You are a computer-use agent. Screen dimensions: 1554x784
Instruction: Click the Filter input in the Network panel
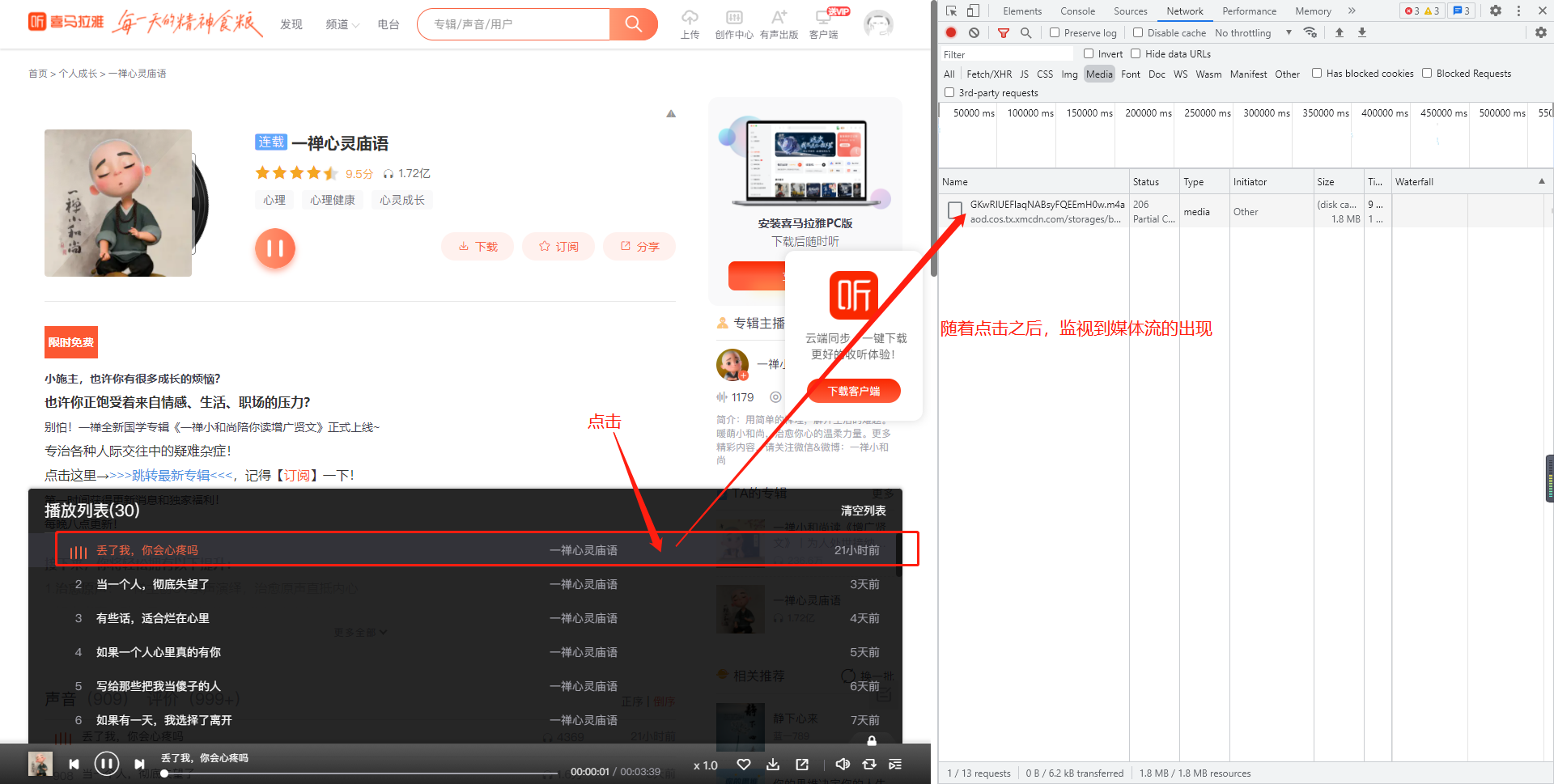1007,54
